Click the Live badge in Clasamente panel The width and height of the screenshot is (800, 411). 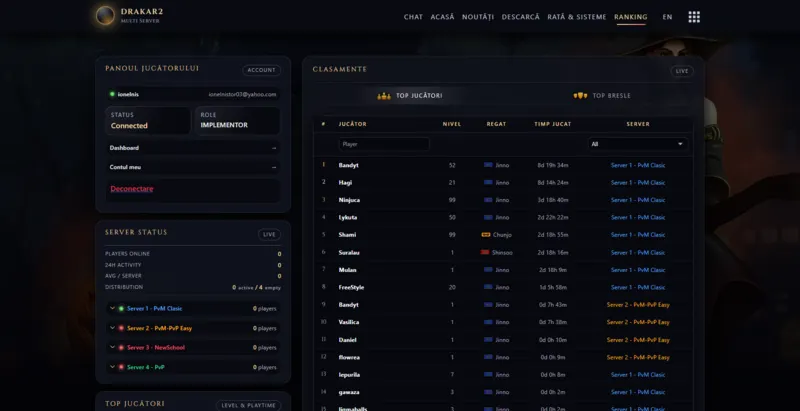(x=682, y=71)
